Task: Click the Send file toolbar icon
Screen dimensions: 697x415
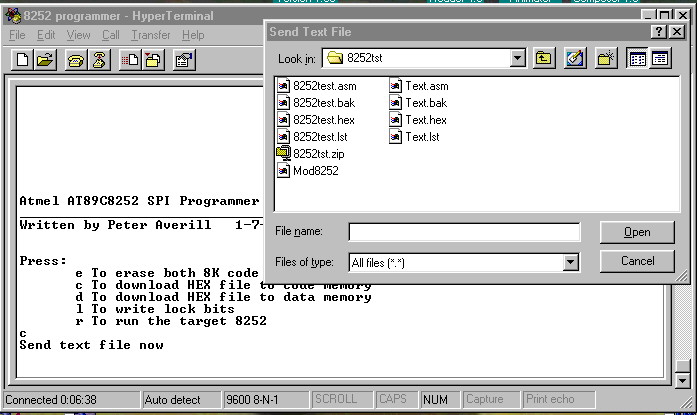Action: pyautogui.click(x=130, y=60)
